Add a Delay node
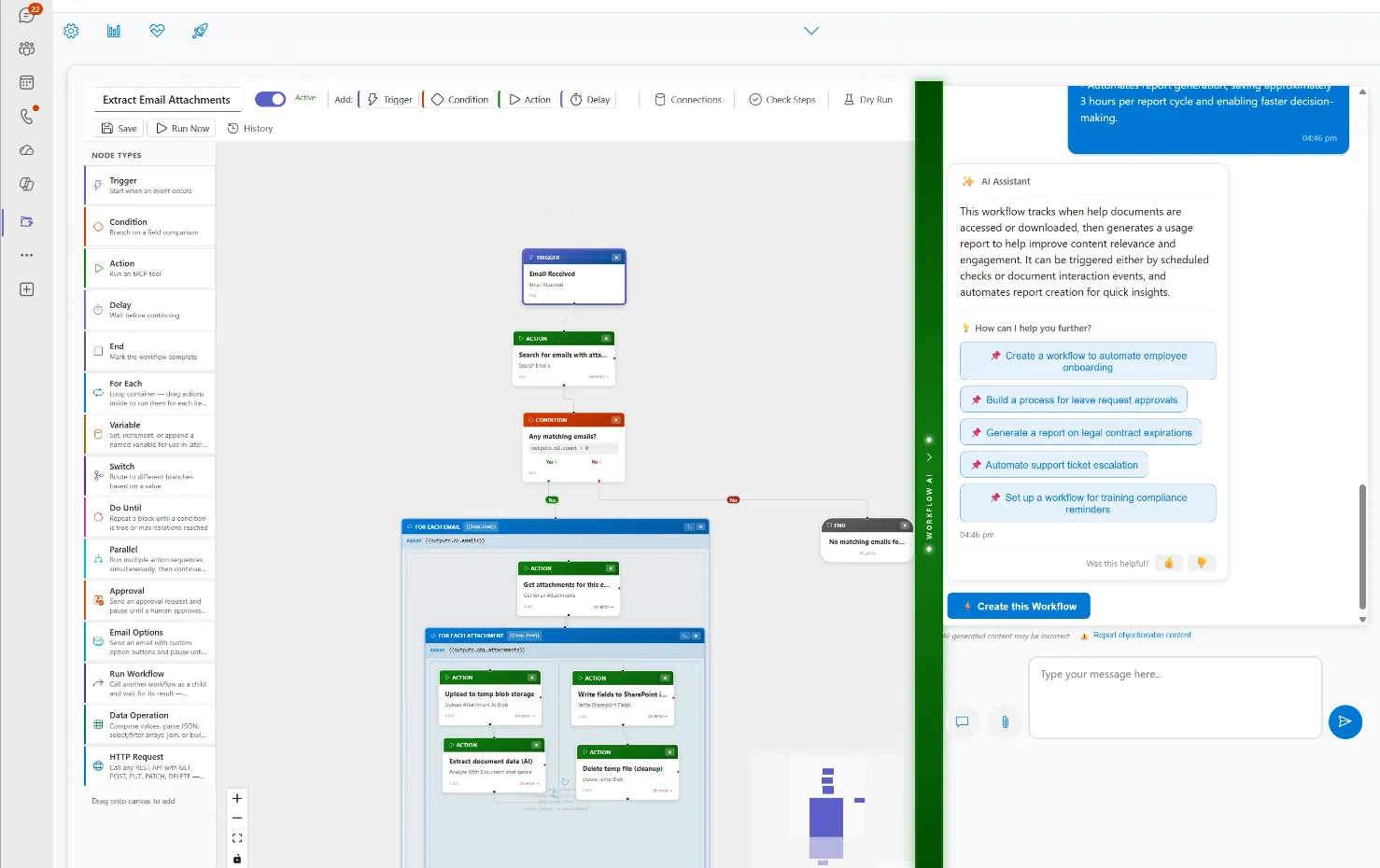Image resolution: width=1380 pixels, height=868 pixels. pyautogui.click(x=590, y=100)
